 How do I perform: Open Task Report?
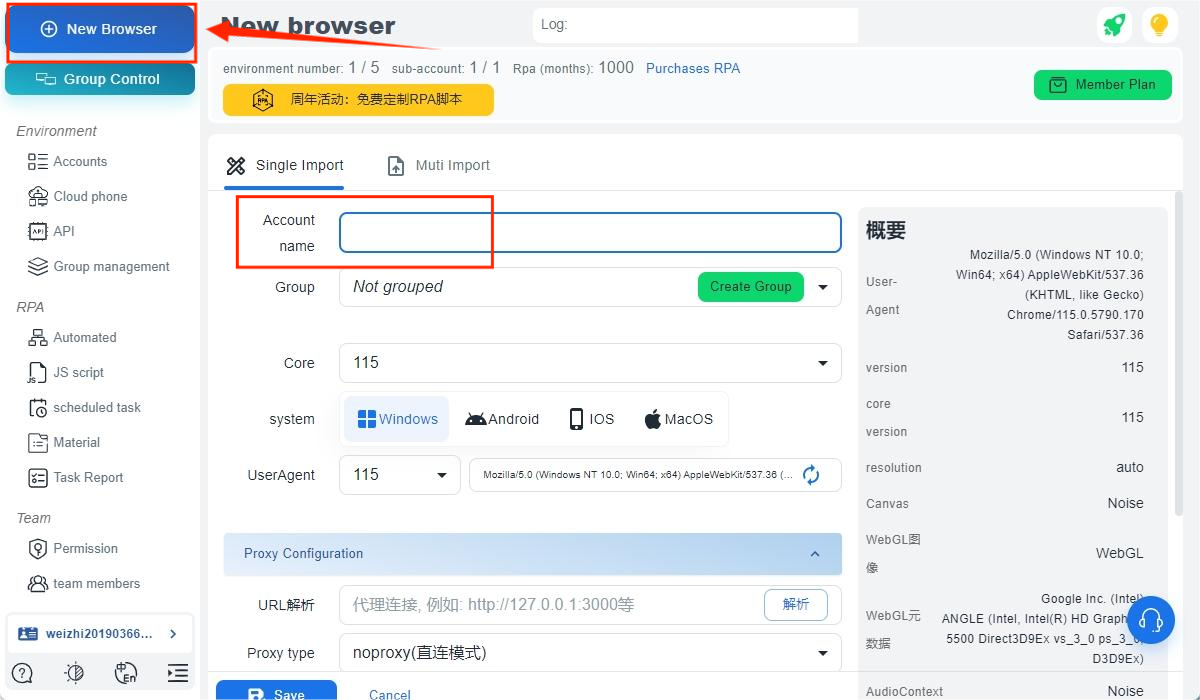[88, 477]
